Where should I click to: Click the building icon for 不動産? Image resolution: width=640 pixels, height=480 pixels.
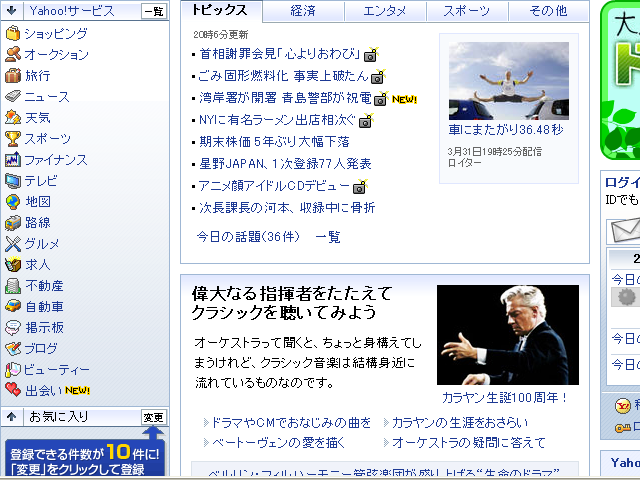[13, 286]
